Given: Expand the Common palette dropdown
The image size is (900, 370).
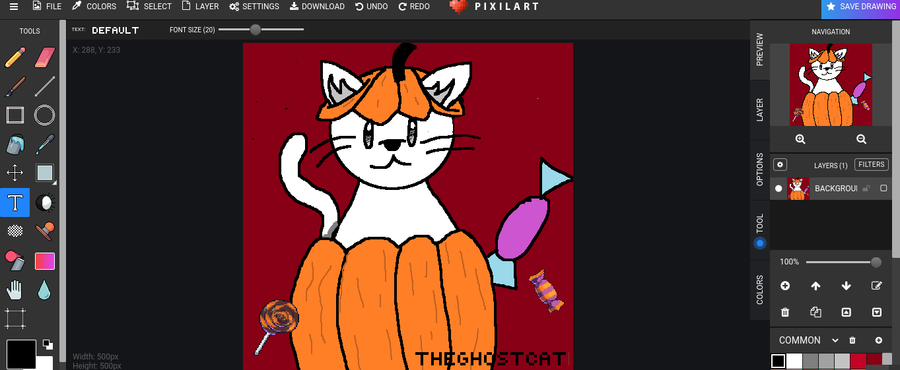Looking at the screenshot, I should (835, 340).
